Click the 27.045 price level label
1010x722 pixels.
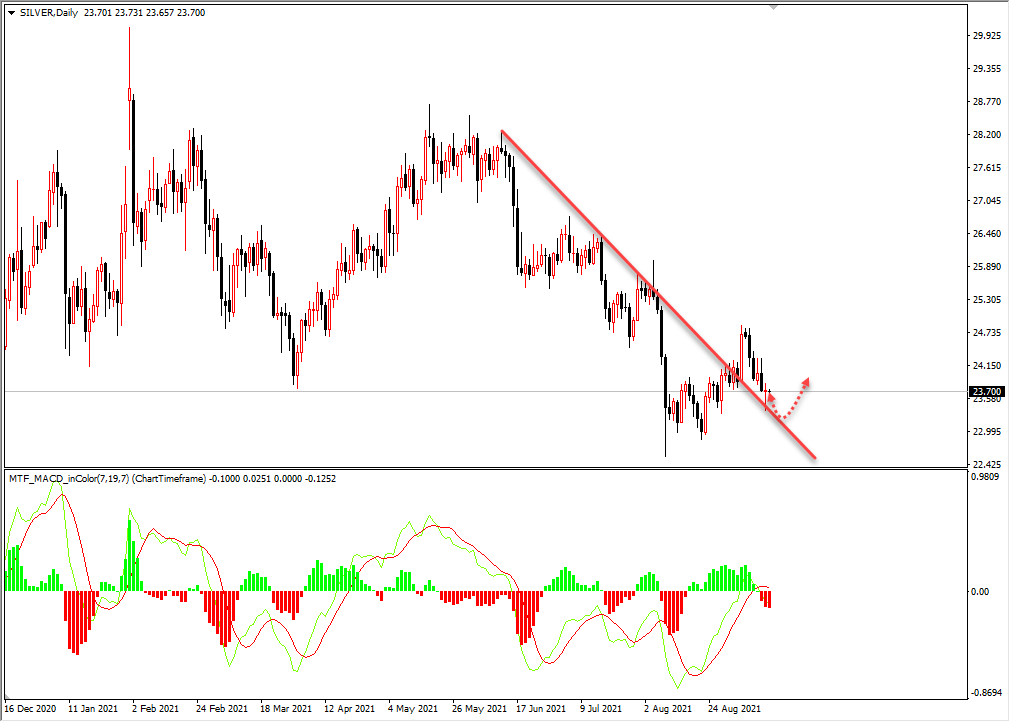click(x=987, y=201)
